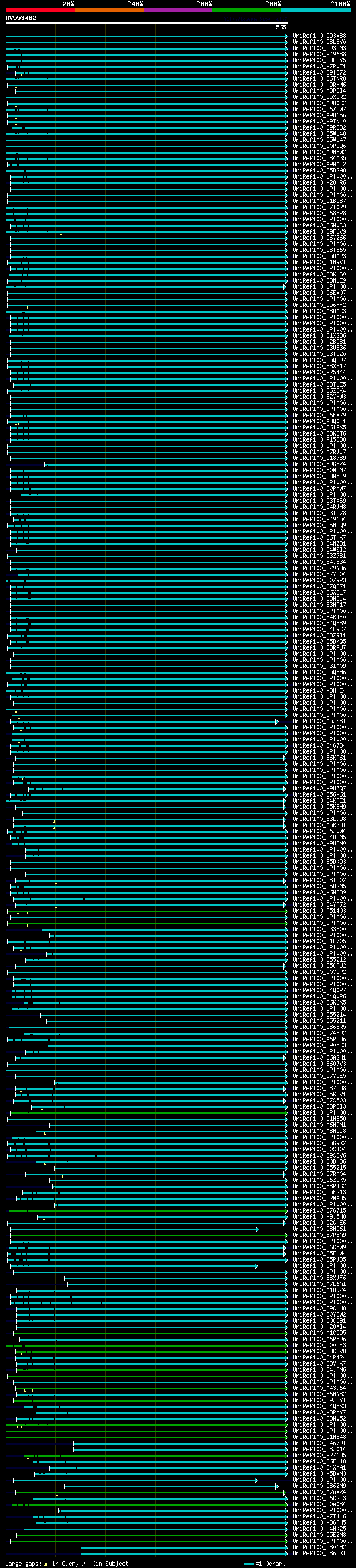The width and height of the screenshot is (356, 1568).
Task: Select hit label UniRef100_B9F6V9
Action: [x=319, y=232]
